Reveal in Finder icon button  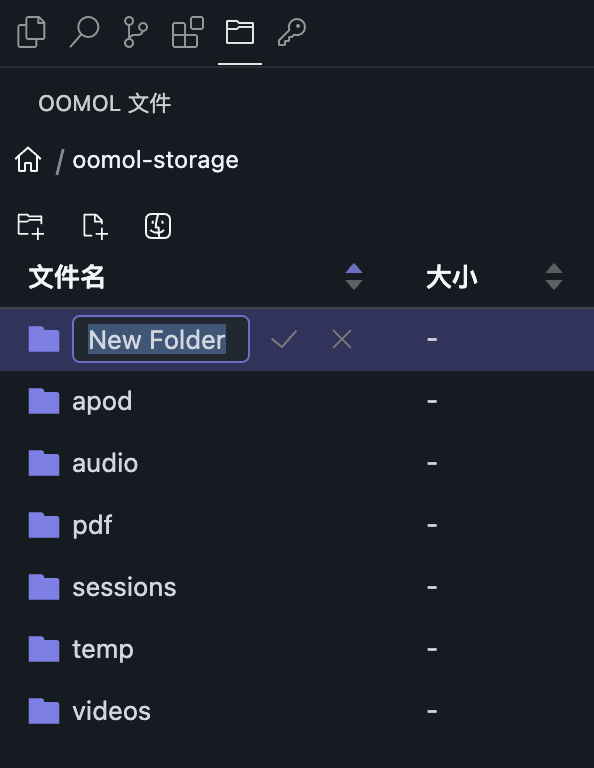[158, 226]
